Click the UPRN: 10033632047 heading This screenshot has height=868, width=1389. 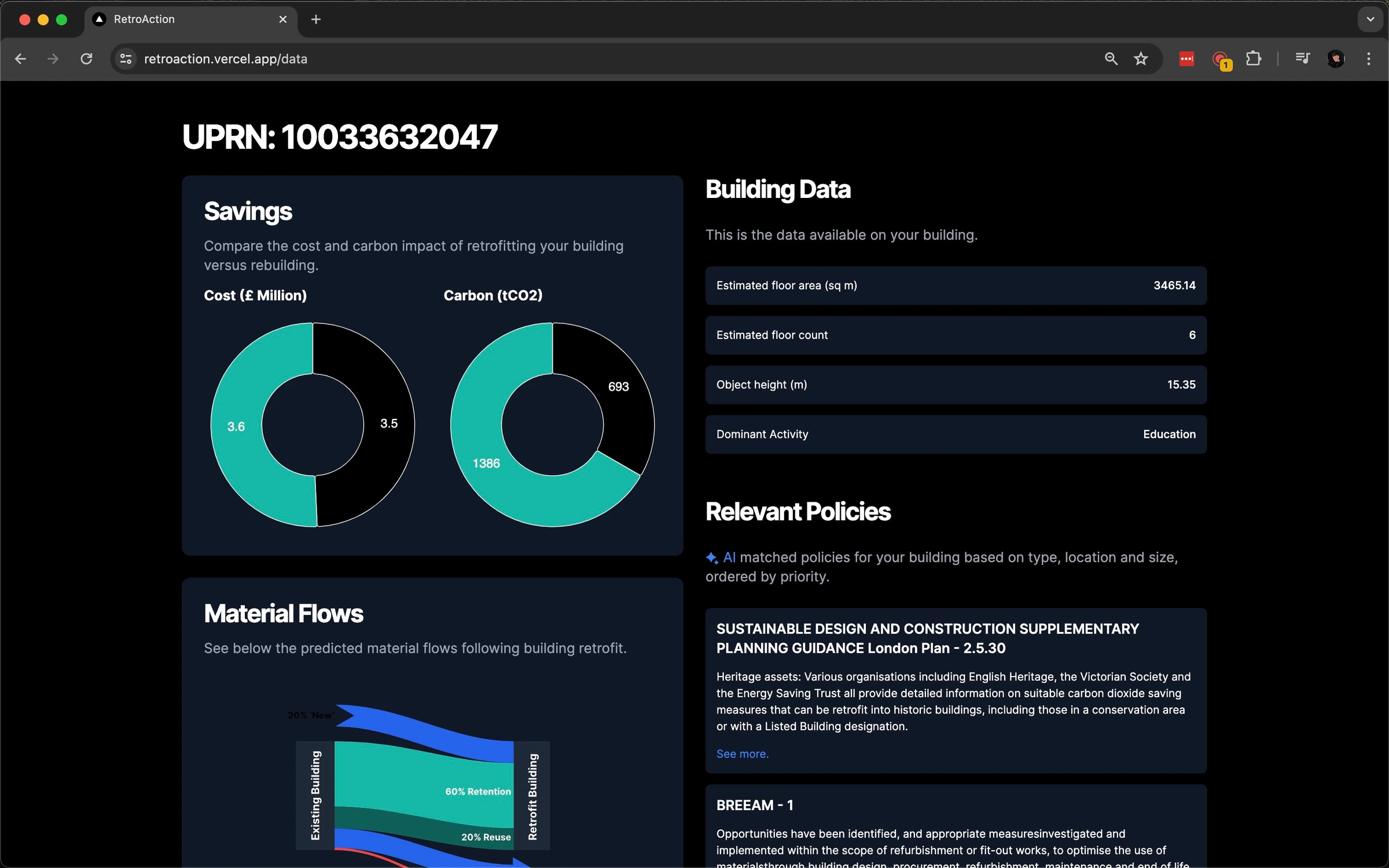point(340,137)
